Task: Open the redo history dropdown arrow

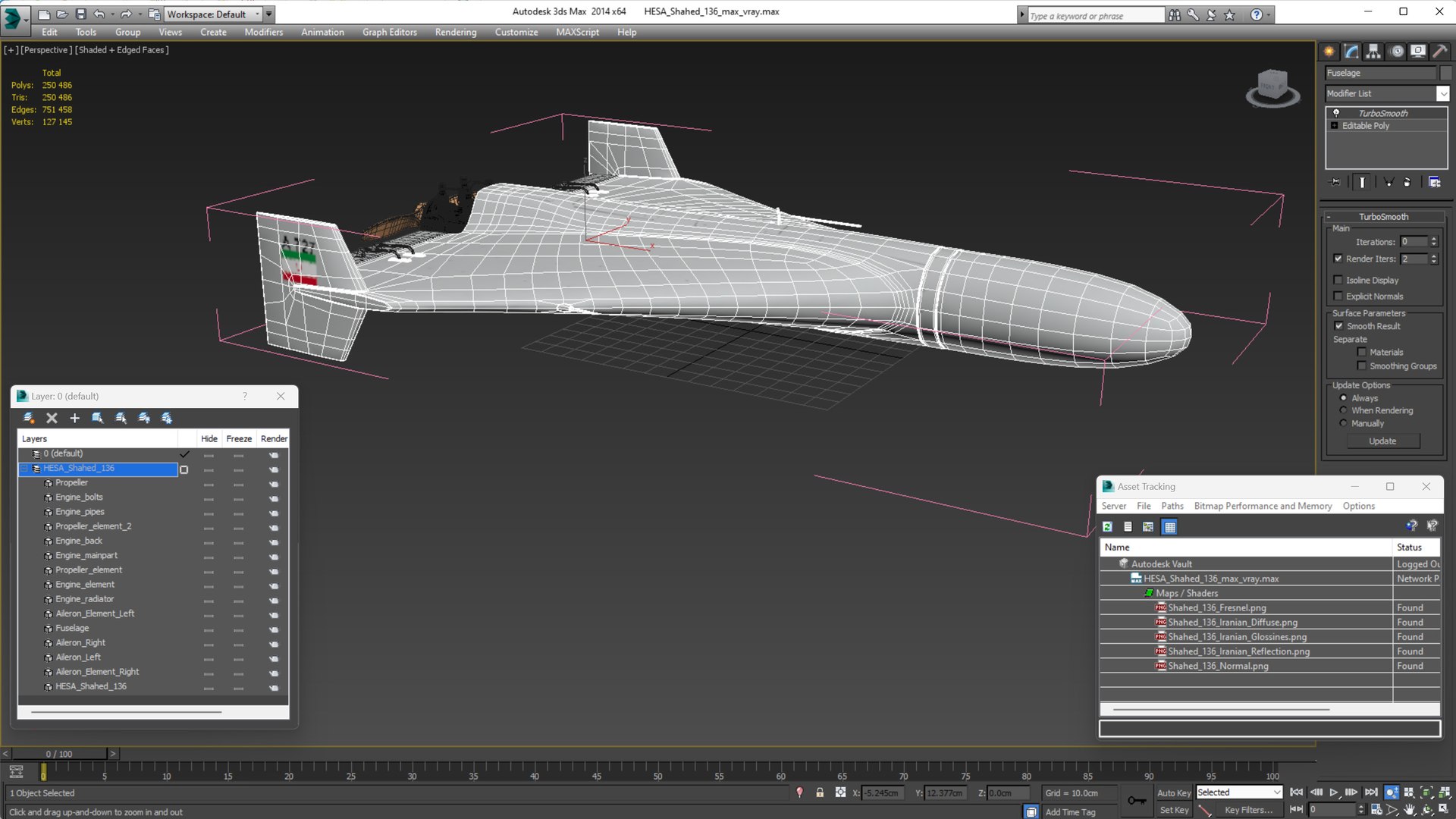Action: click(x=140, y=14)
